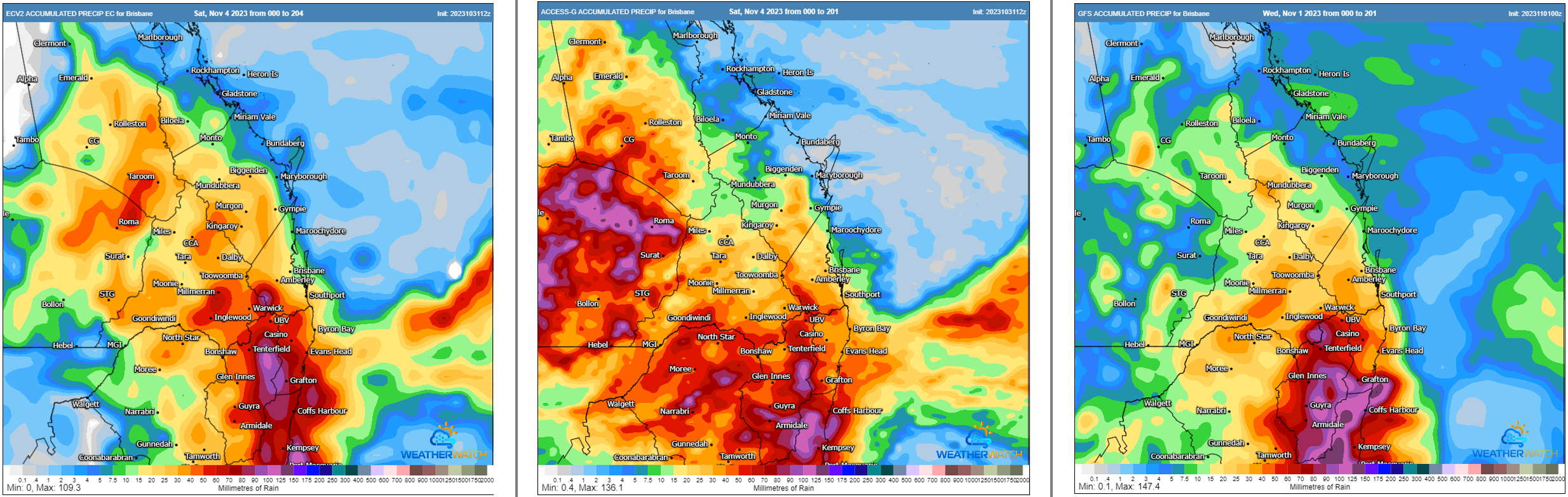Select Bundaberg on the ECV2 map
Screen dimensions: 1568x497
tap(285, 144)
